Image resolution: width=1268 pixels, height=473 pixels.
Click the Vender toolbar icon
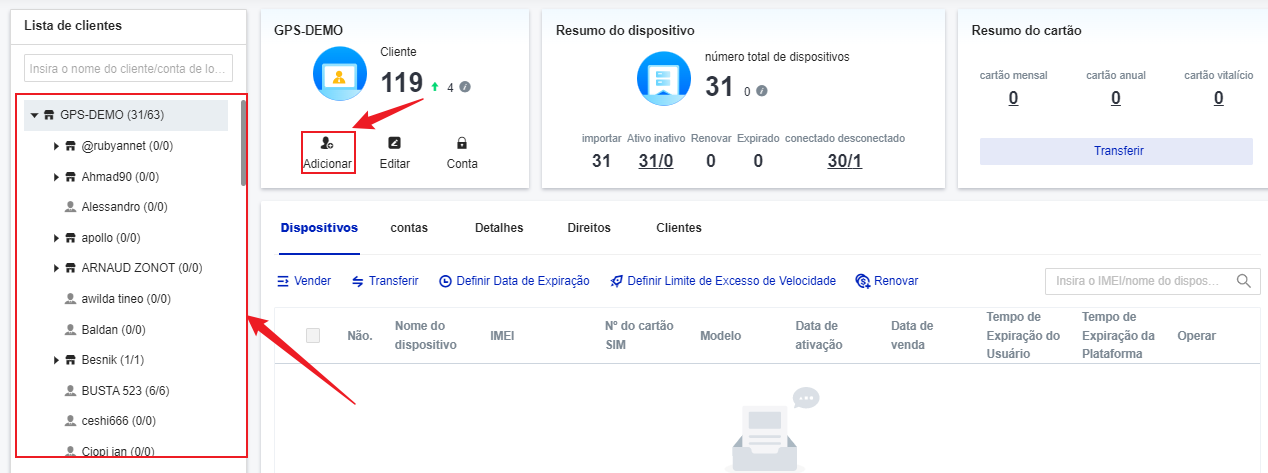point(283,281)
